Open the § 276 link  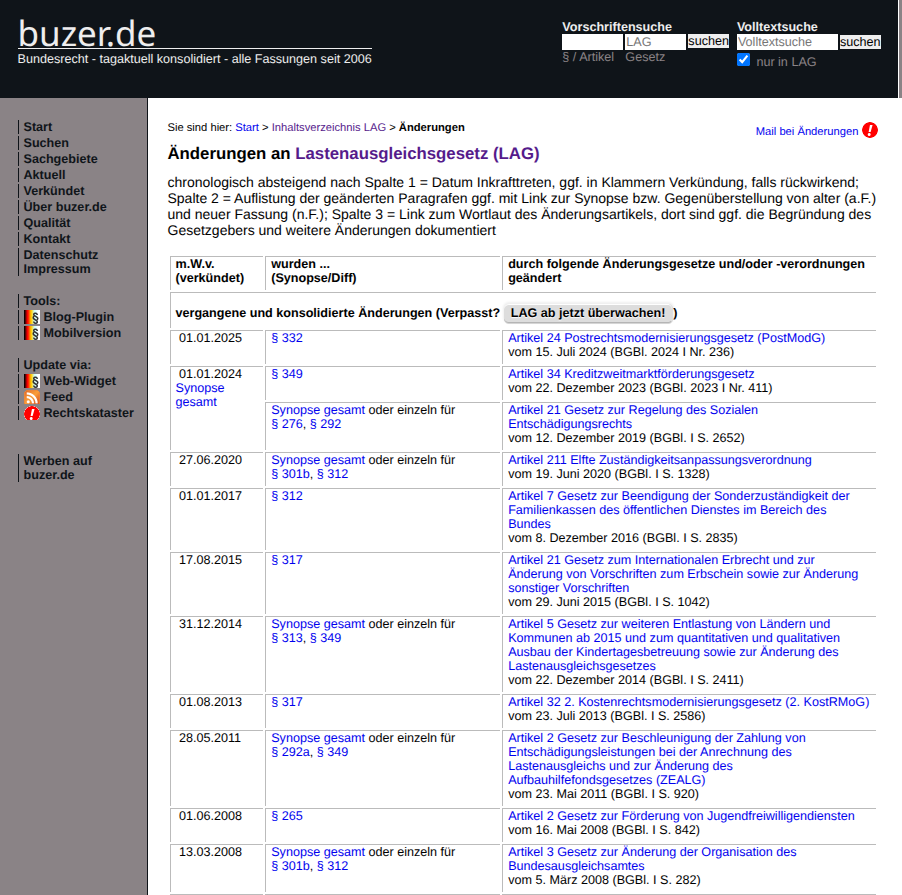click(287, 424)
